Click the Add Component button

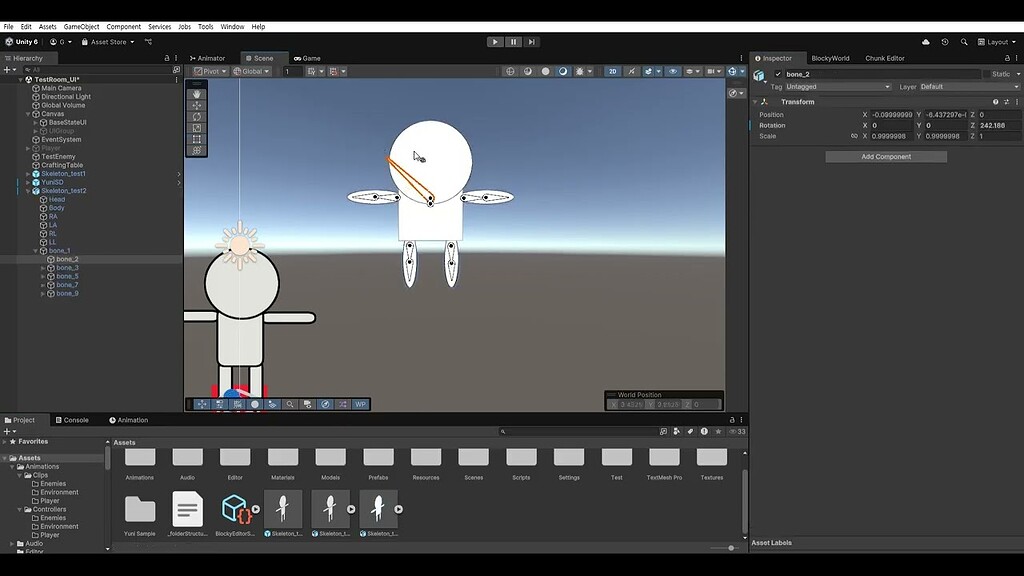point(886,156)
